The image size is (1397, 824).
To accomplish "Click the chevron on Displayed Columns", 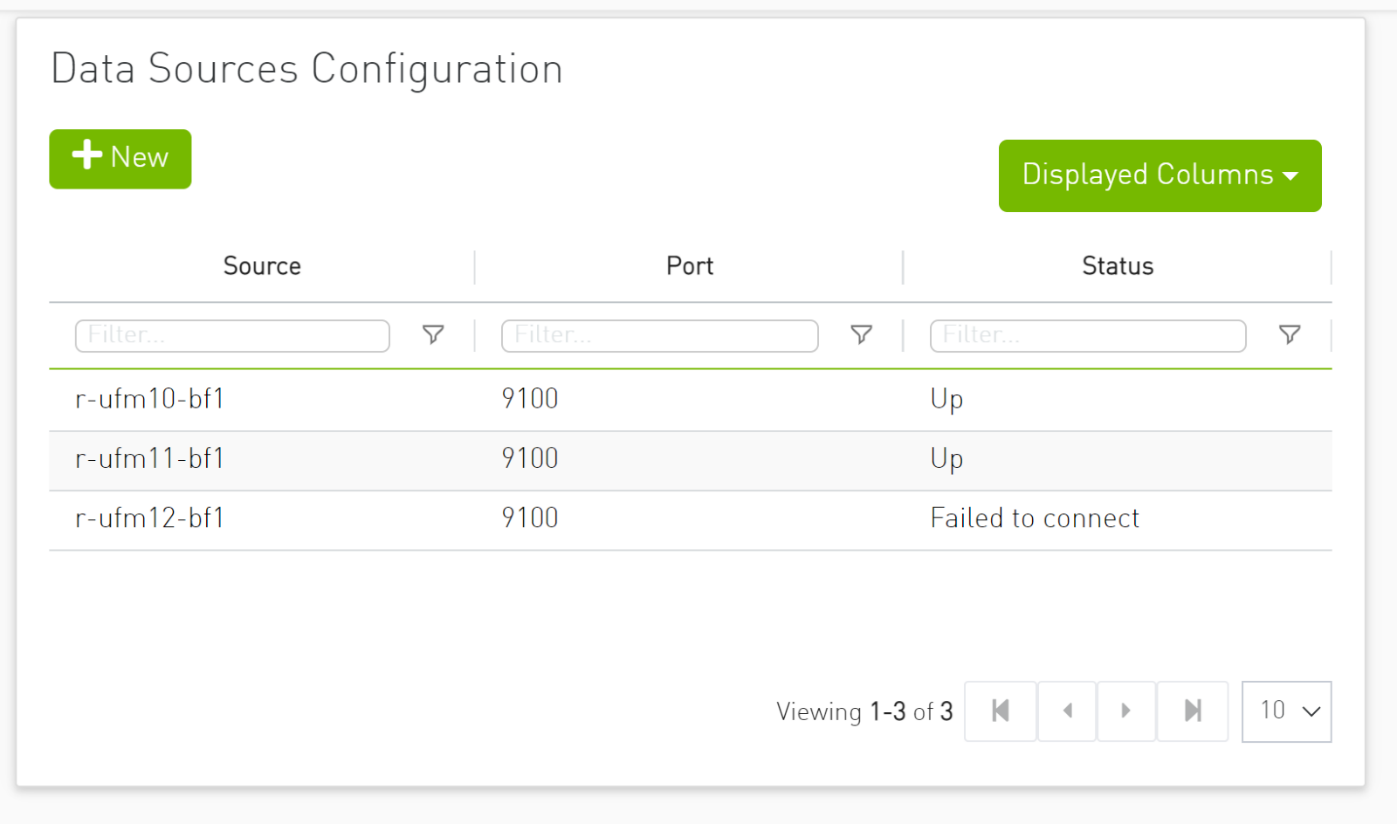I will click(x=1291, y=175).
